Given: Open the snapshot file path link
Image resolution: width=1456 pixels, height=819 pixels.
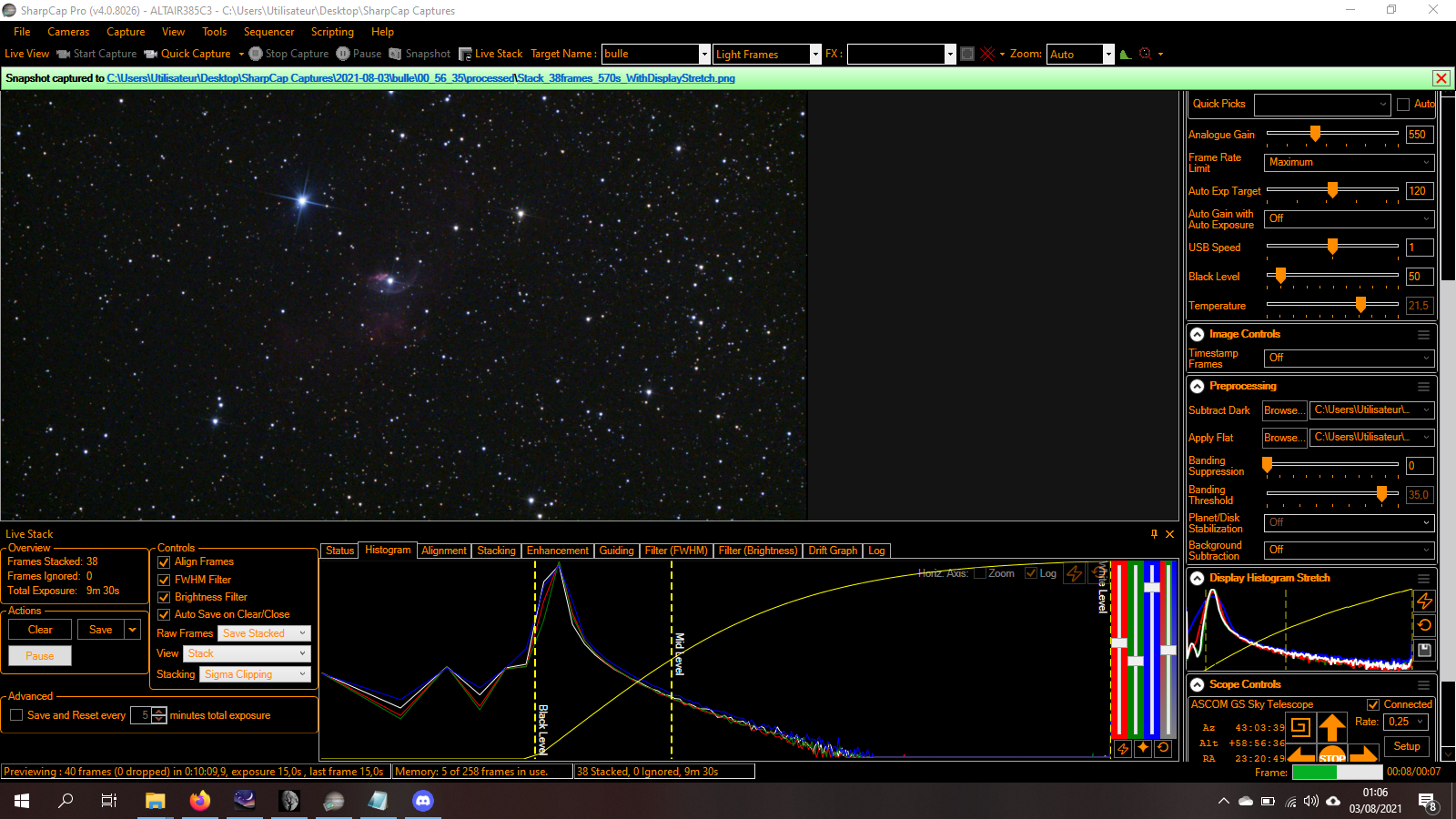Looking at the screenshot, I should coord(420,78).
